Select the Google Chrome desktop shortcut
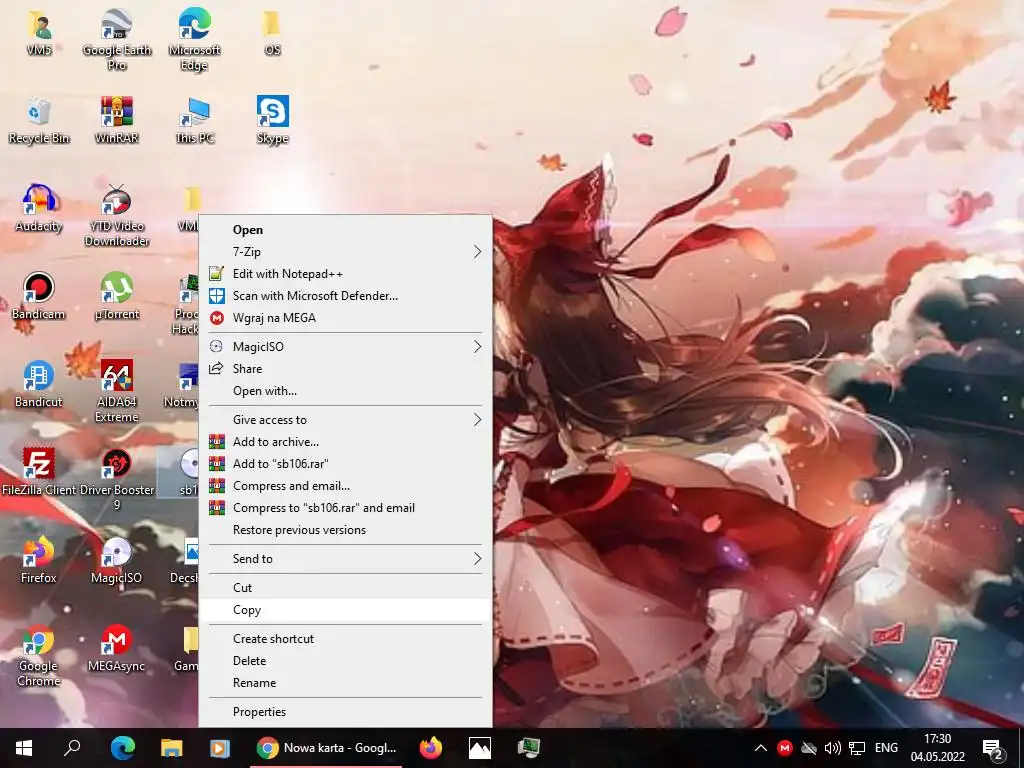 coord(39,655)
